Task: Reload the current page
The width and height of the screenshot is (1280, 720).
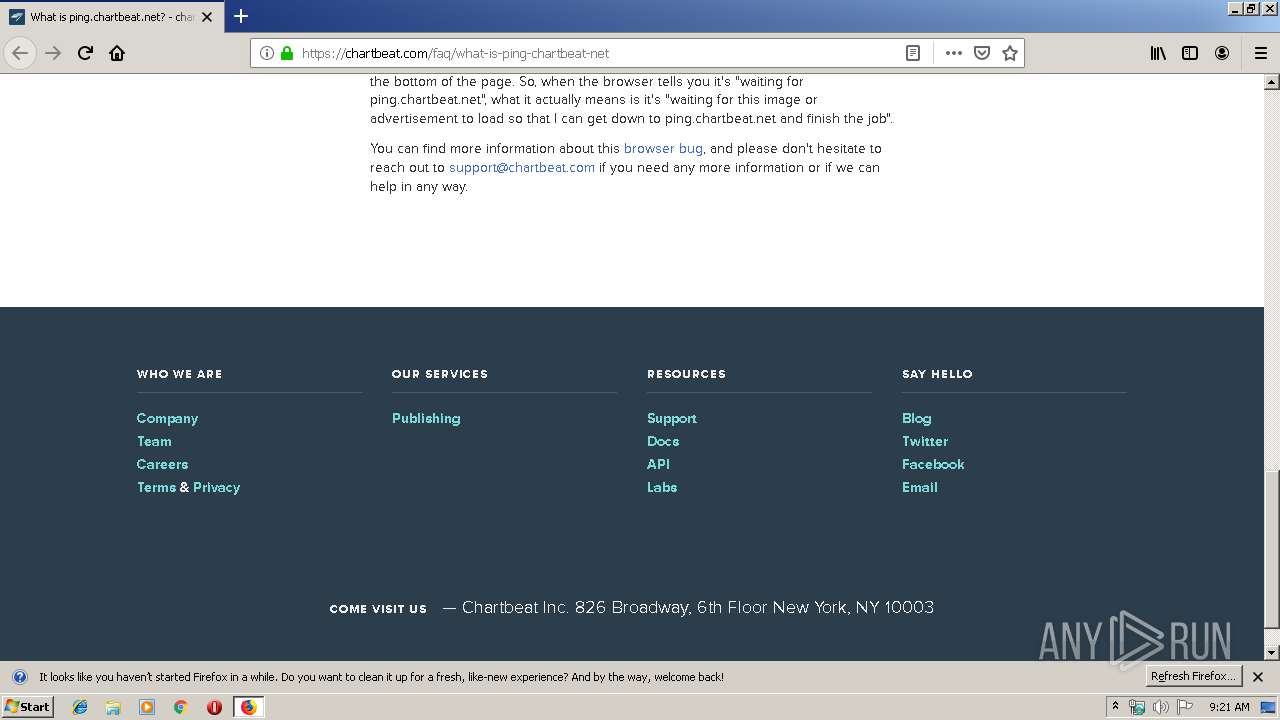Action: 85,53
